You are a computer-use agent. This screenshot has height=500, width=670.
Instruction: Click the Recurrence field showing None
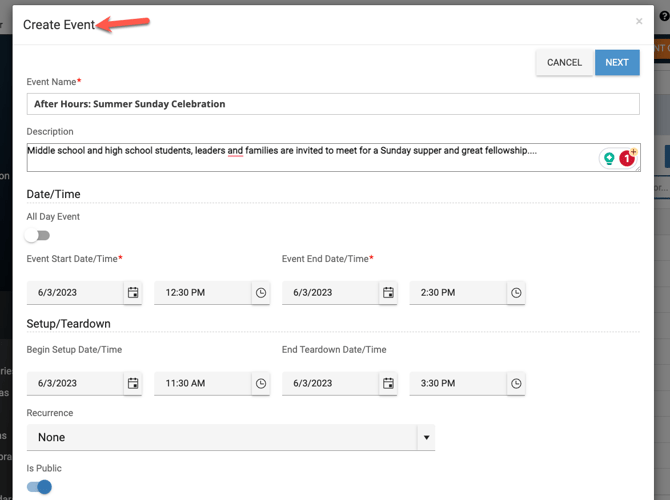[220, 438]
